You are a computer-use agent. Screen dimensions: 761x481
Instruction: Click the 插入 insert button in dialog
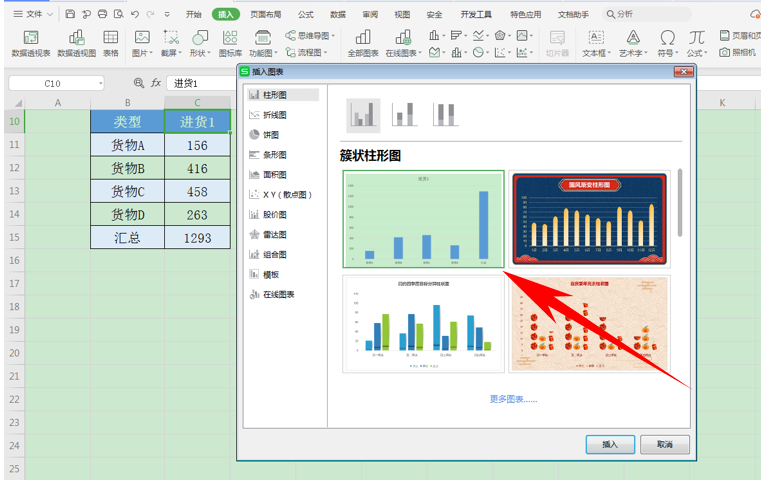tap(610, 444)
